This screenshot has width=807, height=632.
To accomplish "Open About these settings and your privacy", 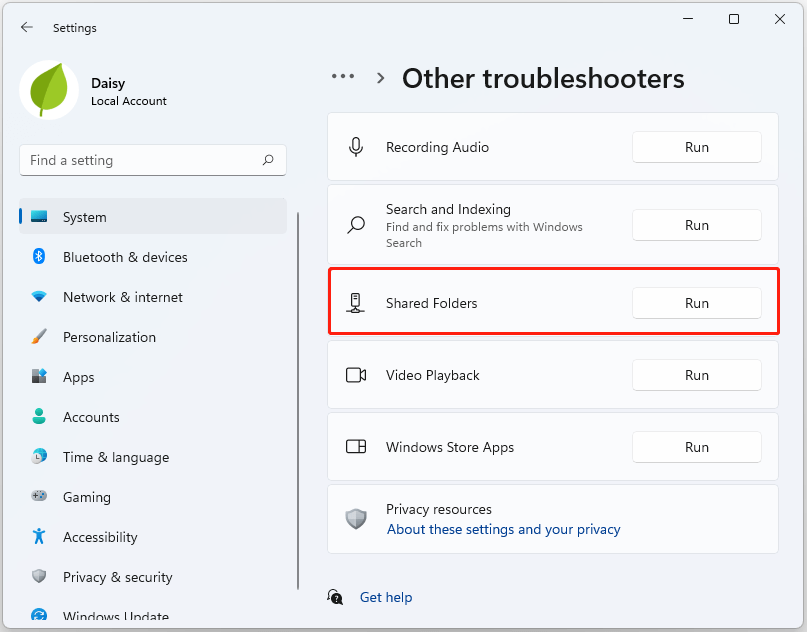I will (x=503, y=529).
